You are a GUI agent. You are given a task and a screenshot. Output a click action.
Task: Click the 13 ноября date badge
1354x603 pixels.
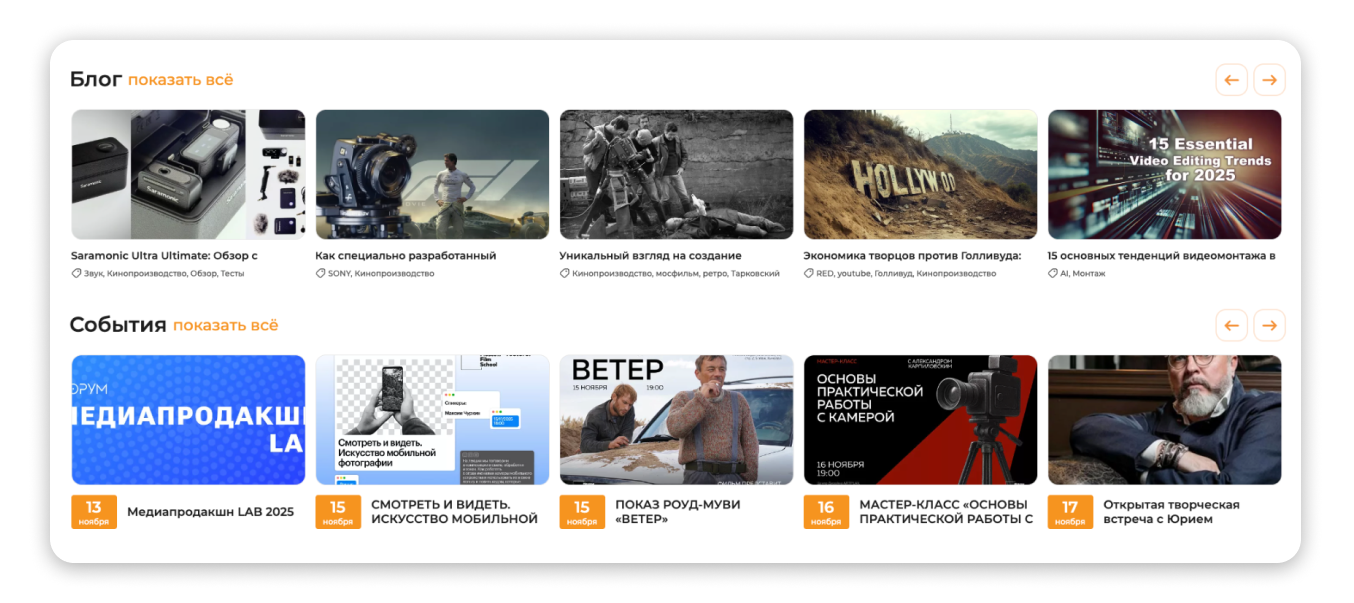click(94, 512)
